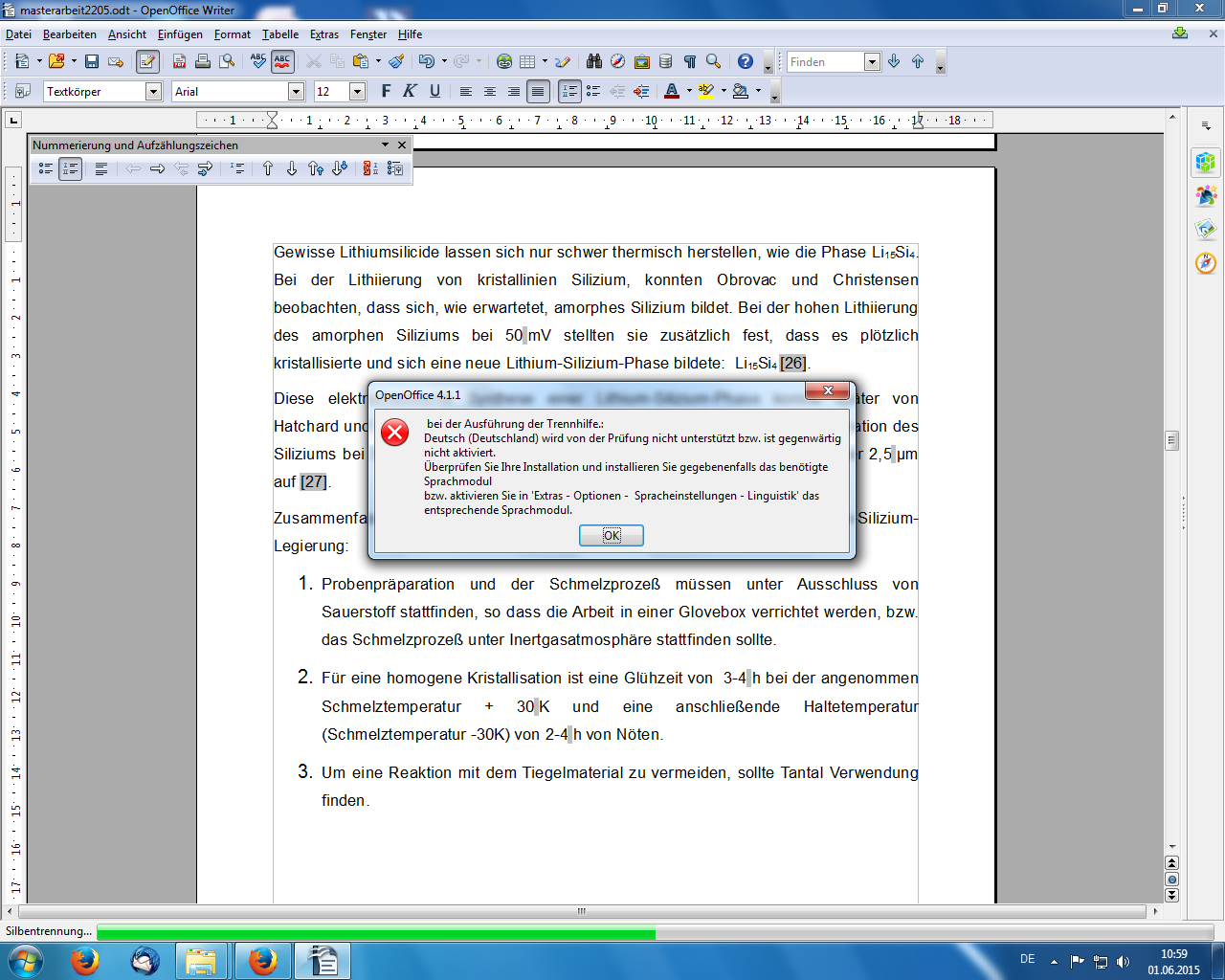The width and height of the screenshot is (1225, 980).
Task: Open the Arial font name dropdown
Action: click(296, 91)
